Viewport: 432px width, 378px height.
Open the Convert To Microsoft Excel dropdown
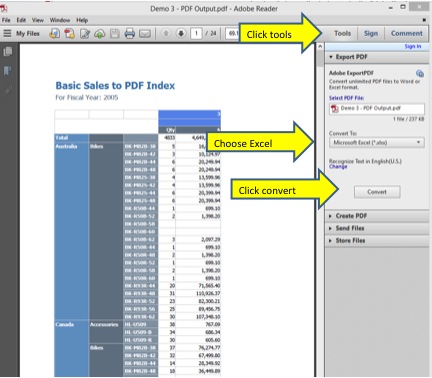(377, 143)
